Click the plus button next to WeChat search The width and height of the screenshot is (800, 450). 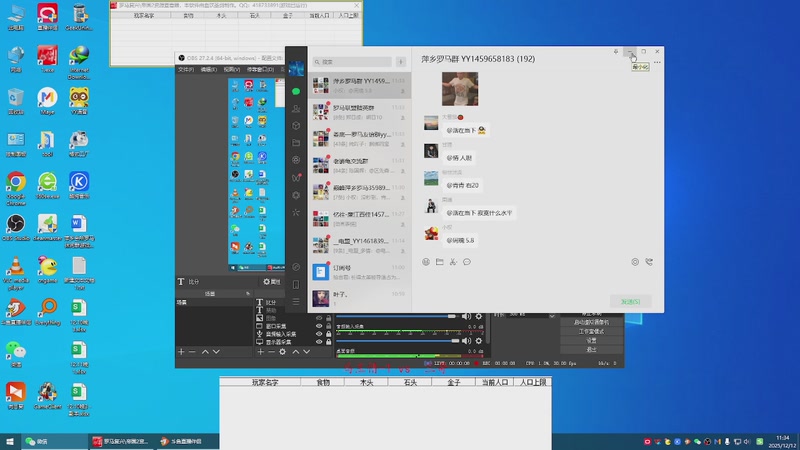[401, 62]
